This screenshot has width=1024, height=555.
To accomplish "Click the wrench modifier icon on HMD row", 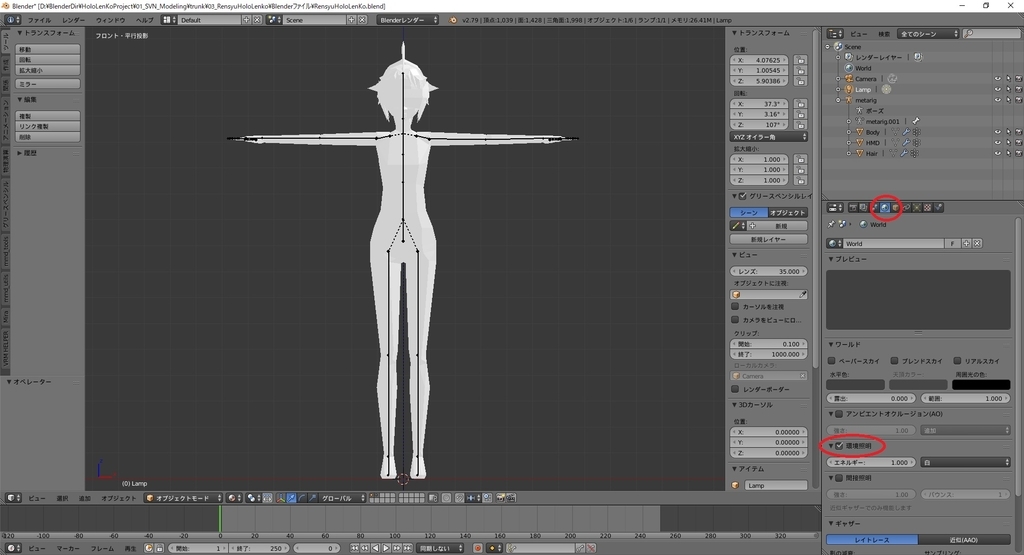I will 906,142.
